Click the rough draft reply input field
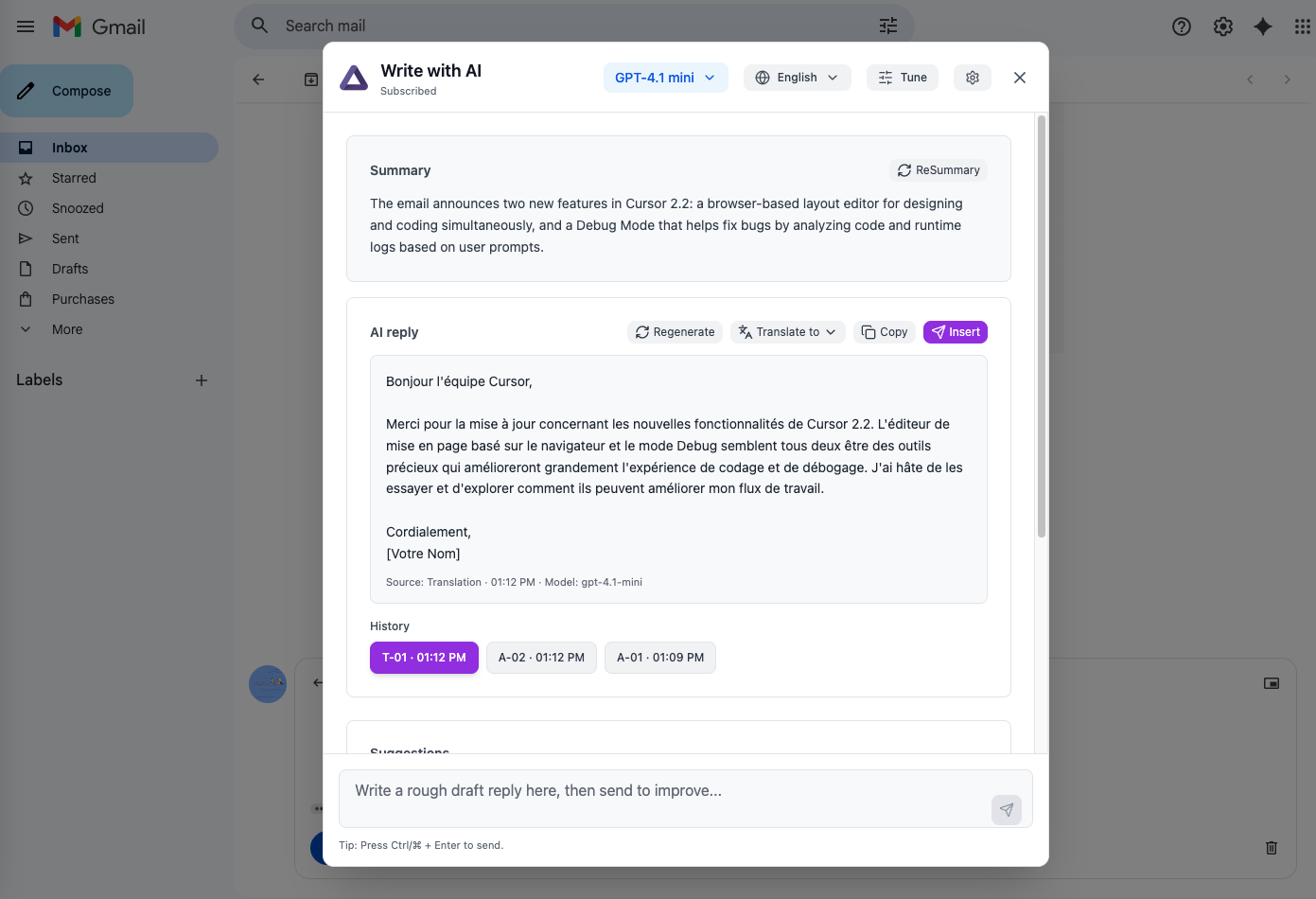 662,790
